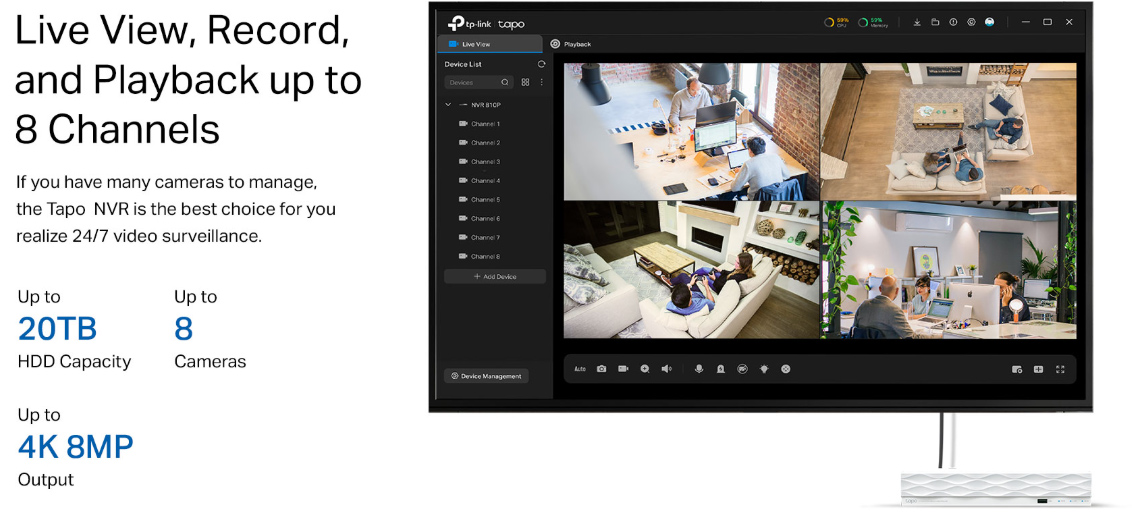1132x523 pixels.
Task: Turn on the microphone talk icon
Action: [x=699, y=369]
